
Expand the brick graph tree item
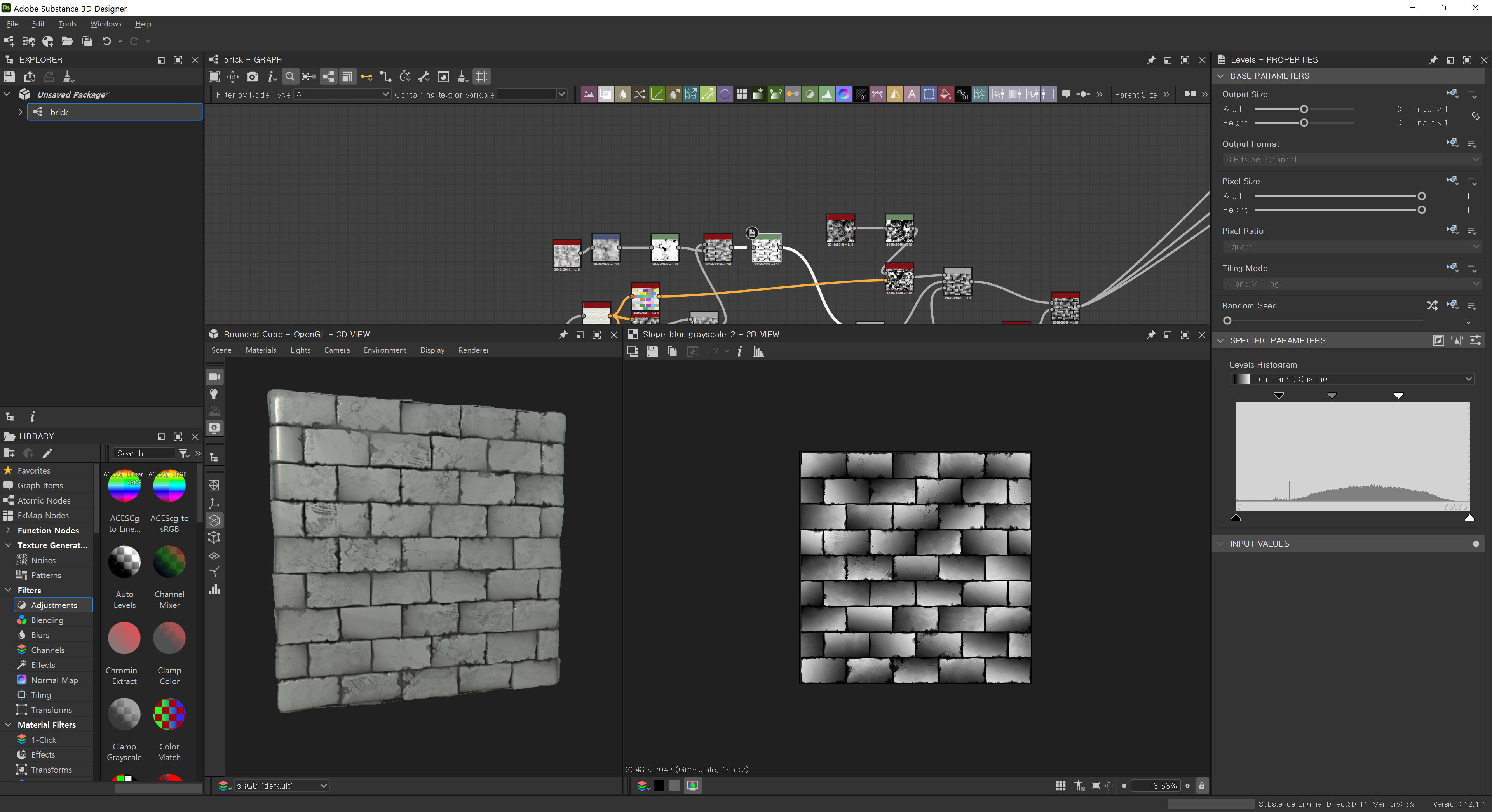pos(20,112)
